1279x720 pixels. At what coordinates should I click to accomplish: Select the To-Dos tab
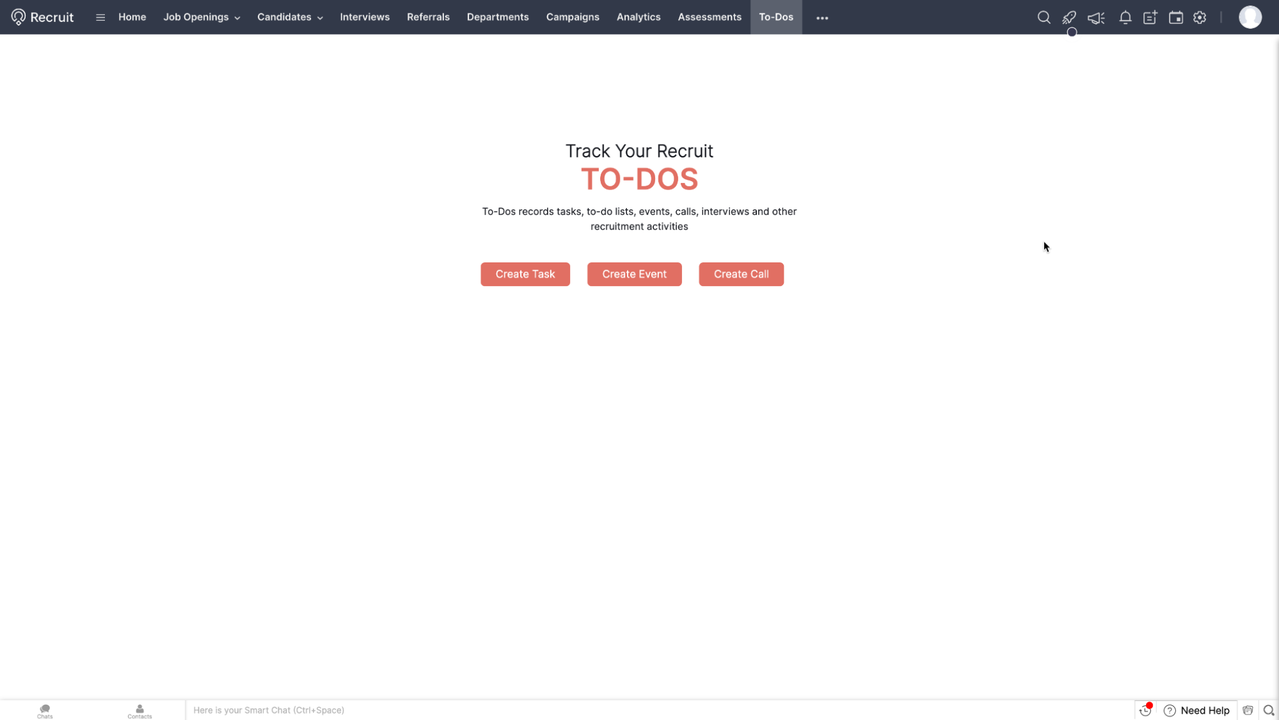776,17
